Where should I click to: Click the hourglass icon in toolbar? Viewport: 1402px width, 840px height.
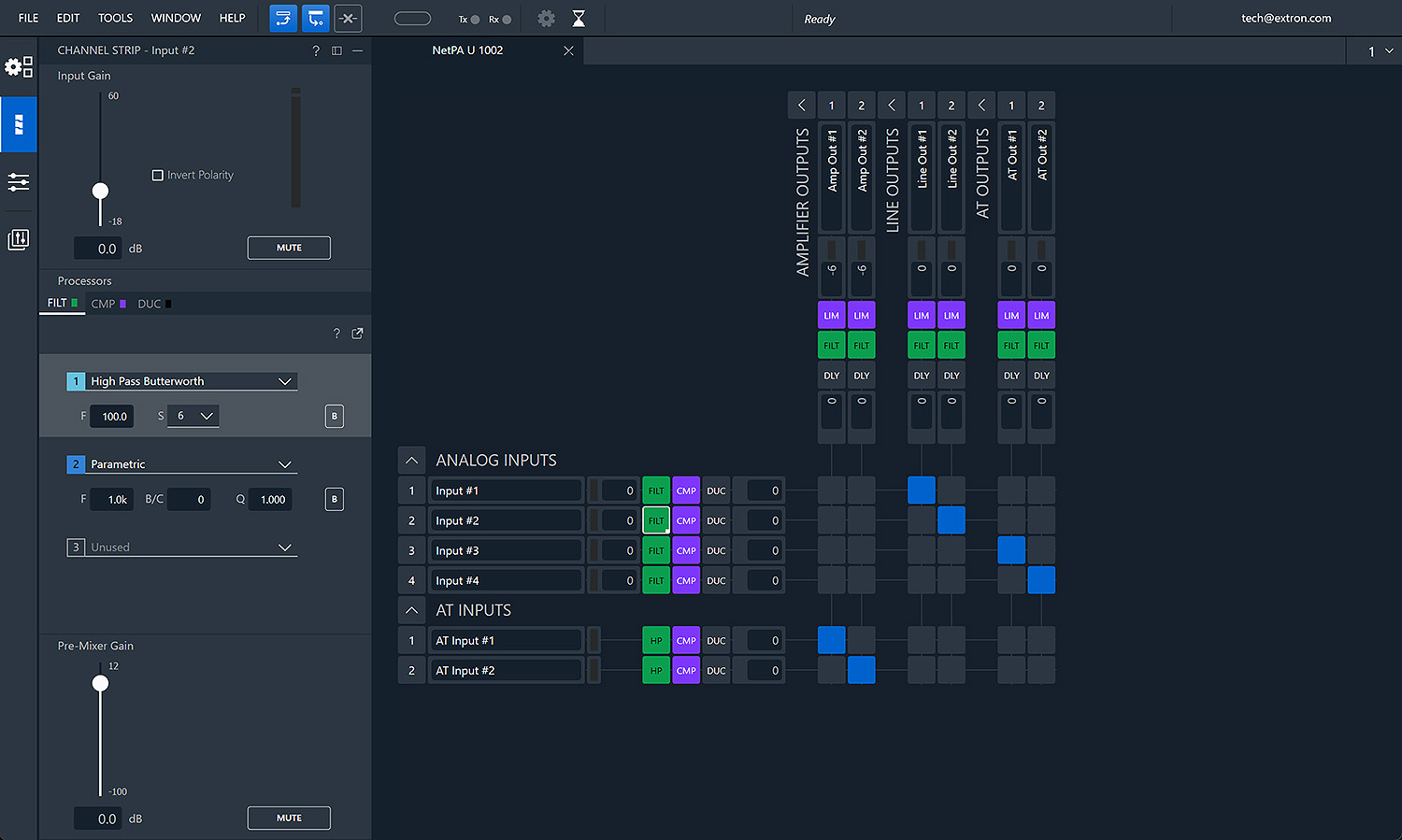tap(579, 19)
